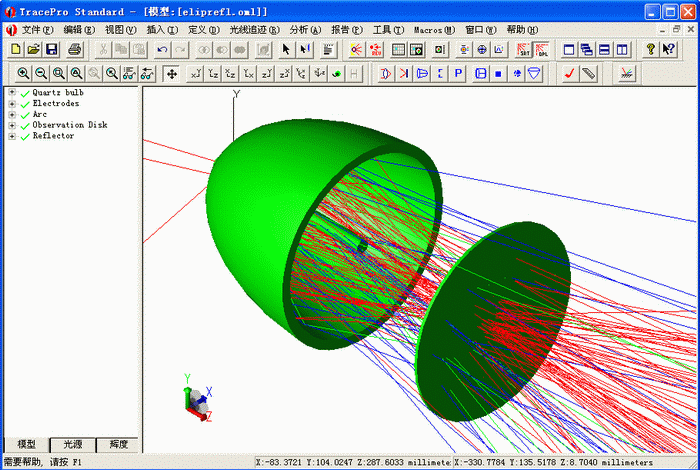The image size is (700, 470).
Task: Select Observation Disk label in tree
Action: pos(70,125)
